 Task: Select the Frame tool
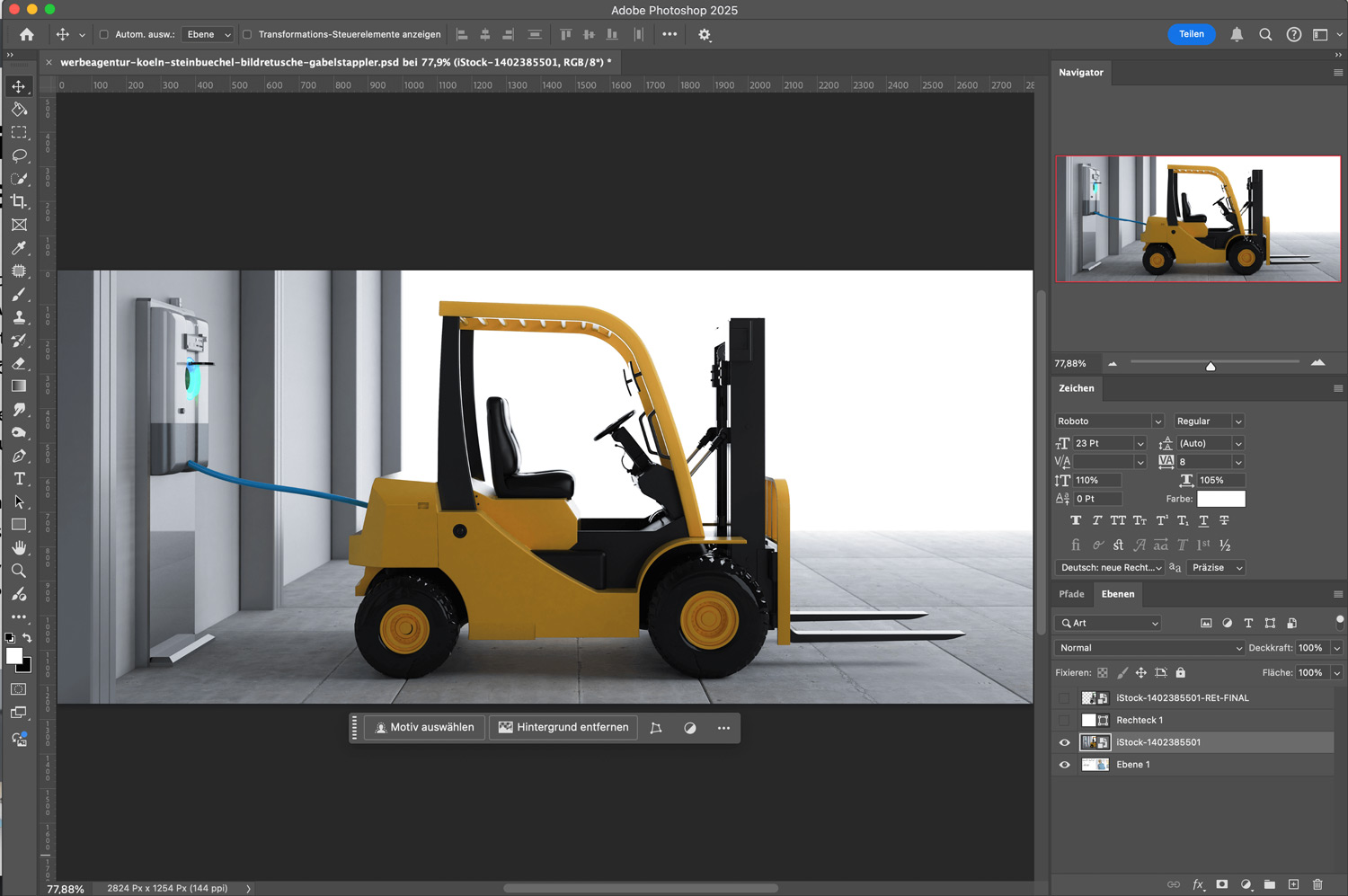pos(19,225)
